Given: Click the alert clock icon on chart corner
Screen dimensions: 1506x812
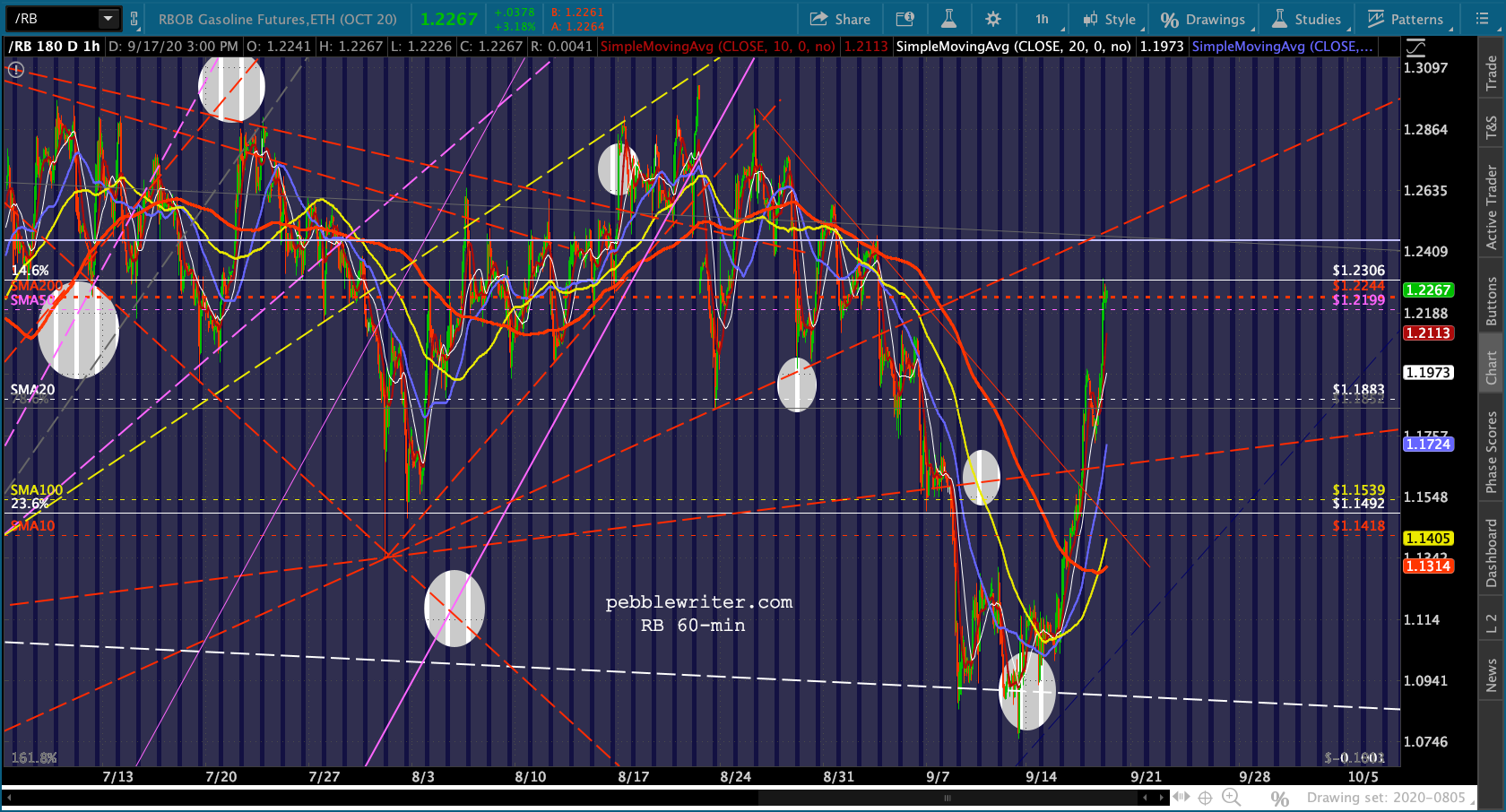Looking at the screenshot, I should (16, 69).
